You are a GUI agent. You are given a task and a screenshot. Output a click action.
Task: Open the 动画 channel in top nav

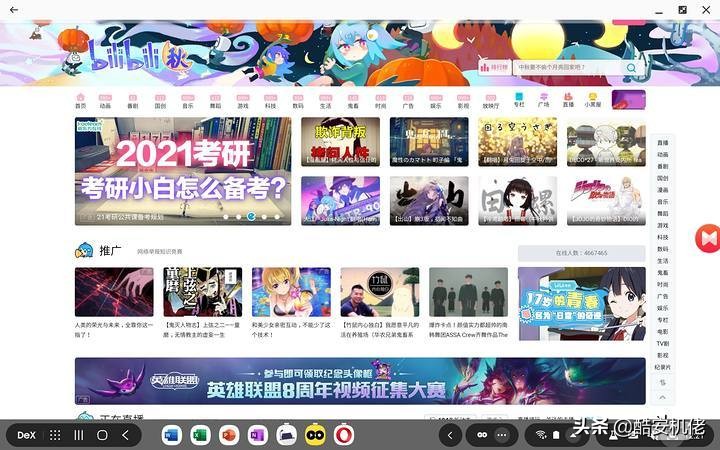[105, 101]
